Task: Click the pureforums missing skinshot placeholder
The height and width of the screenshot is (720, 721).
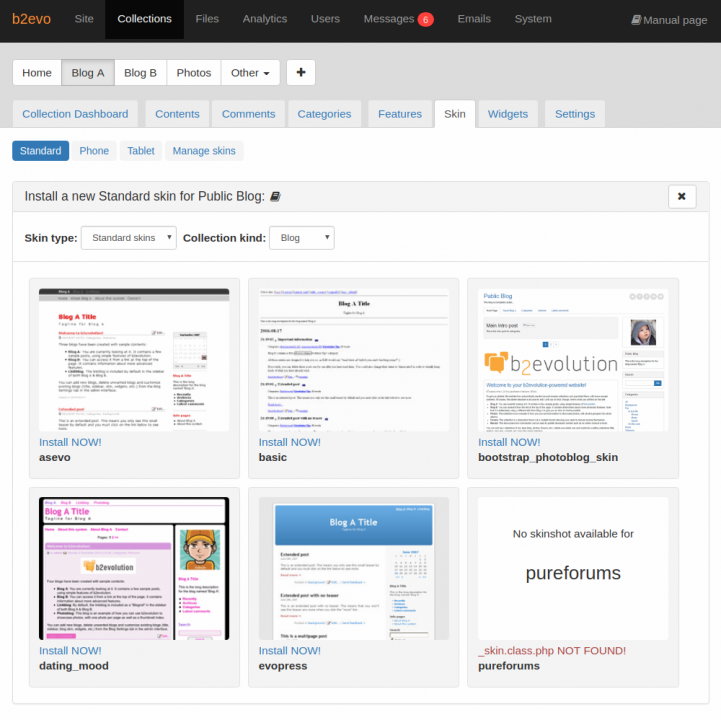Action: [x=573, y=568]
